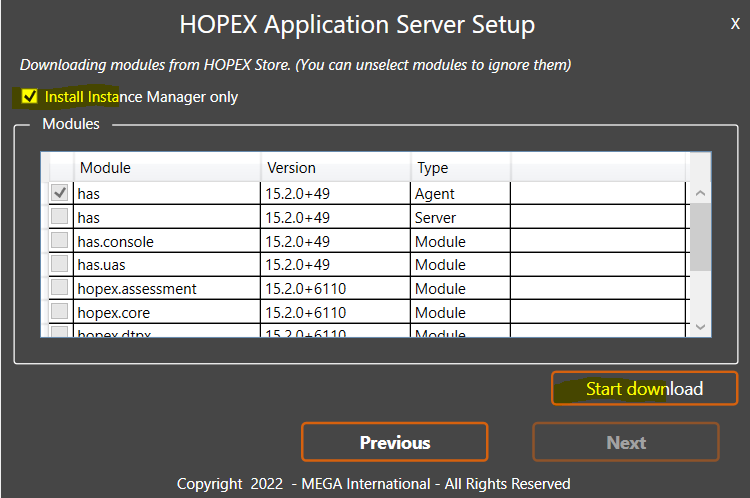Click the Start download button
Screen dimensions: 750x498
(x=644, y=389)
